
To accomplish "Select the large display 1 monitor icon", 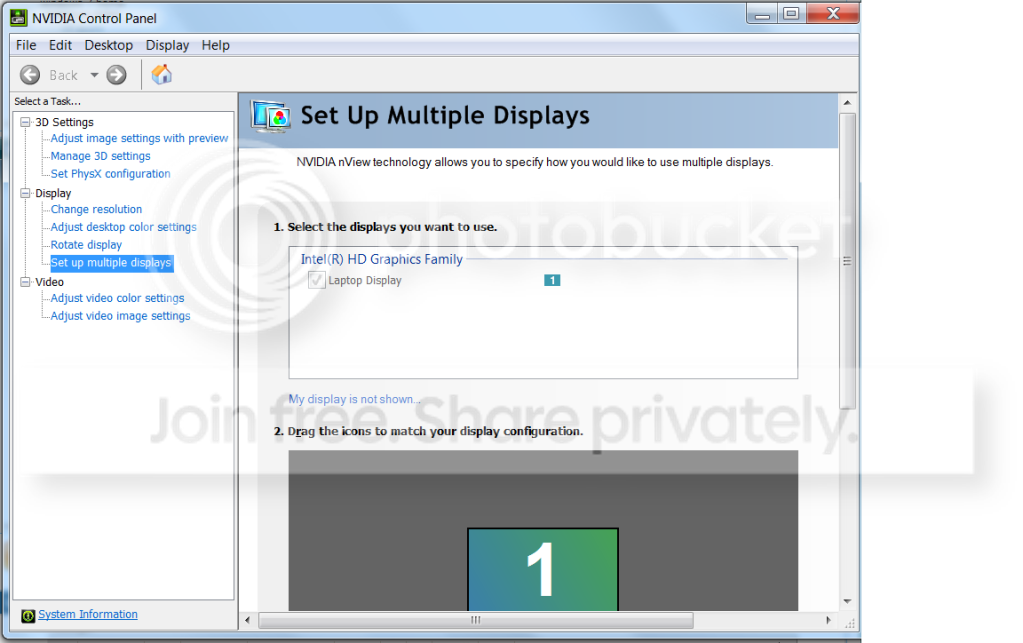I will click(543, 569).
